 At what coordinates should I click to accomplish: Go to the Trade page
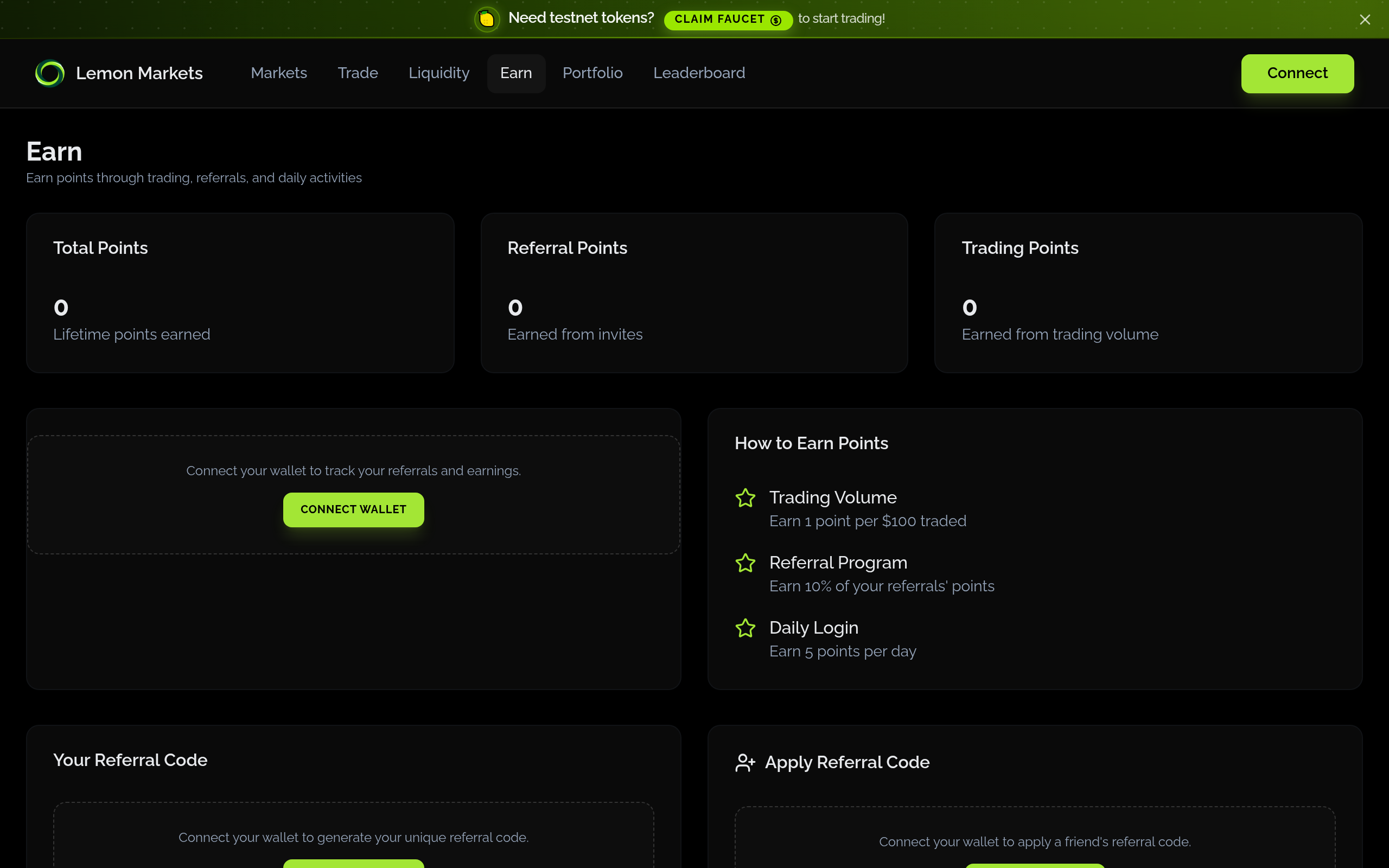(358, 73)
